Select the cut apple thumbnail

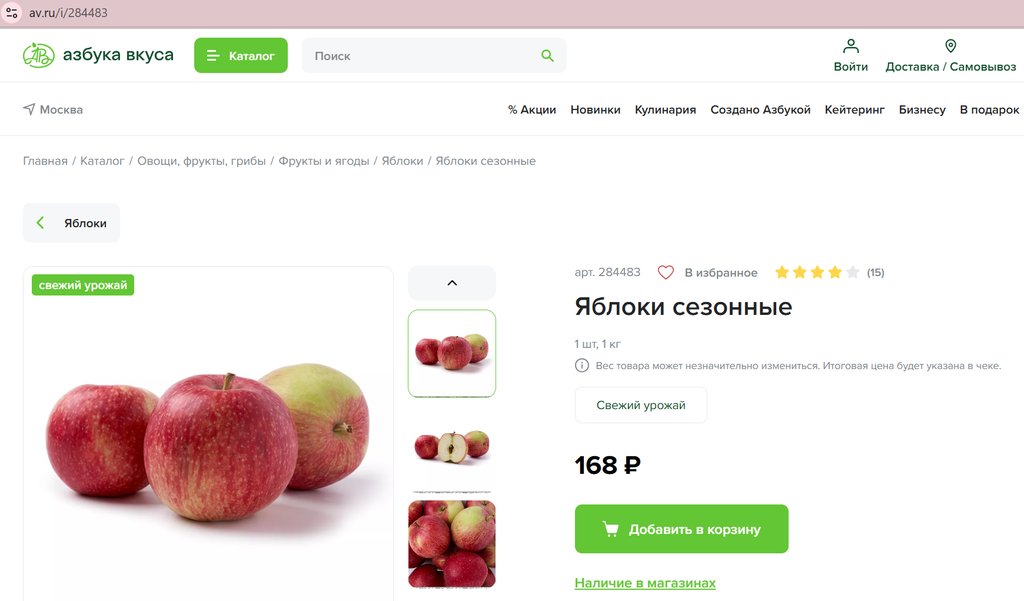click(x=452, y=447)
